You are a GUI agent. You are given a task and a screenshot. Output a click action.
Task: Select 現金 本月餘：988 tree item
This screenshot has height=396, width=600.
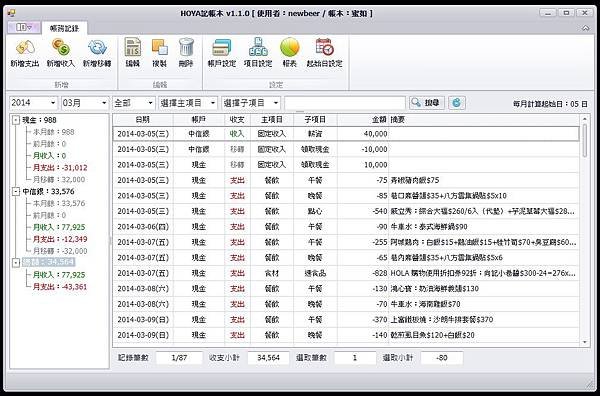click(x=54, y=132)
